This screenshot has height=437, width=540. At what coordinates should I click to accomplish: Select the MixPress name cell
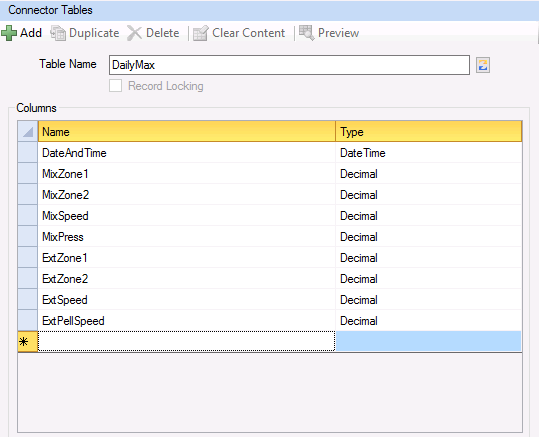(x=187, y=237)
